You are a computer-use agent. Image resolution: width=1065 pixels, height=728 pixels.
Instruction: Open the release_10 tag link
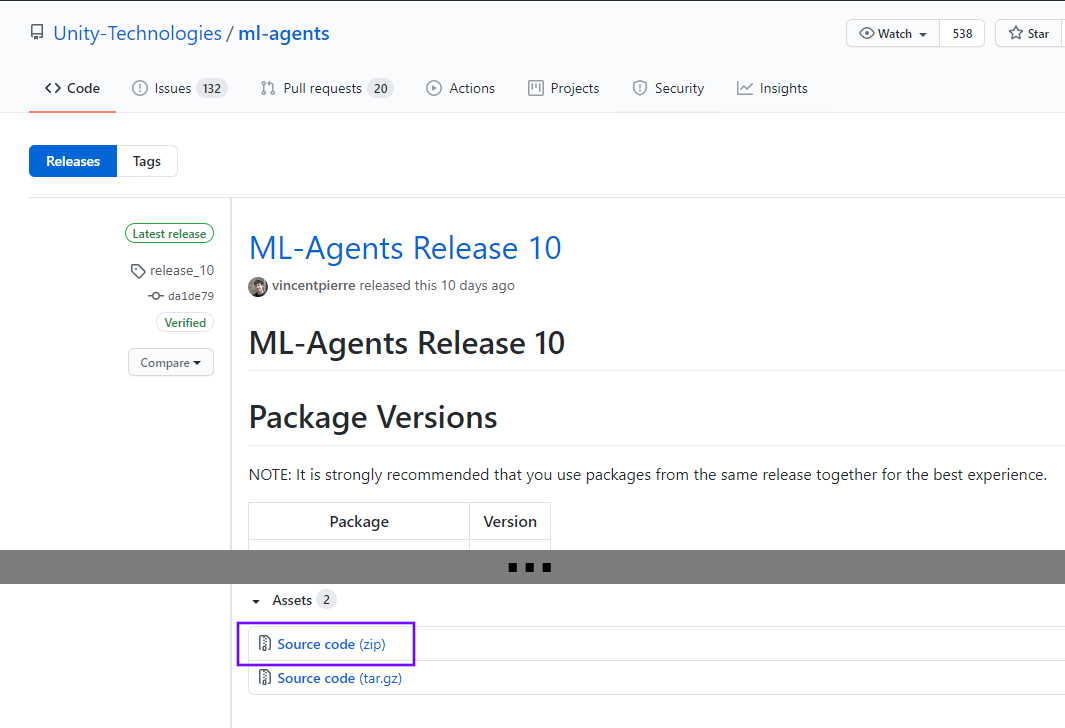pos(182,270)
